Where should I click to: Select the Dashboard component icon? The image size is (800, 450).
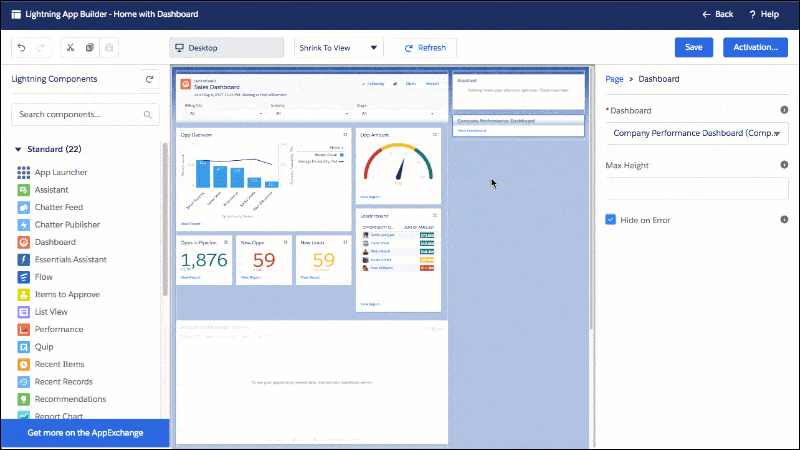[23, 242]
